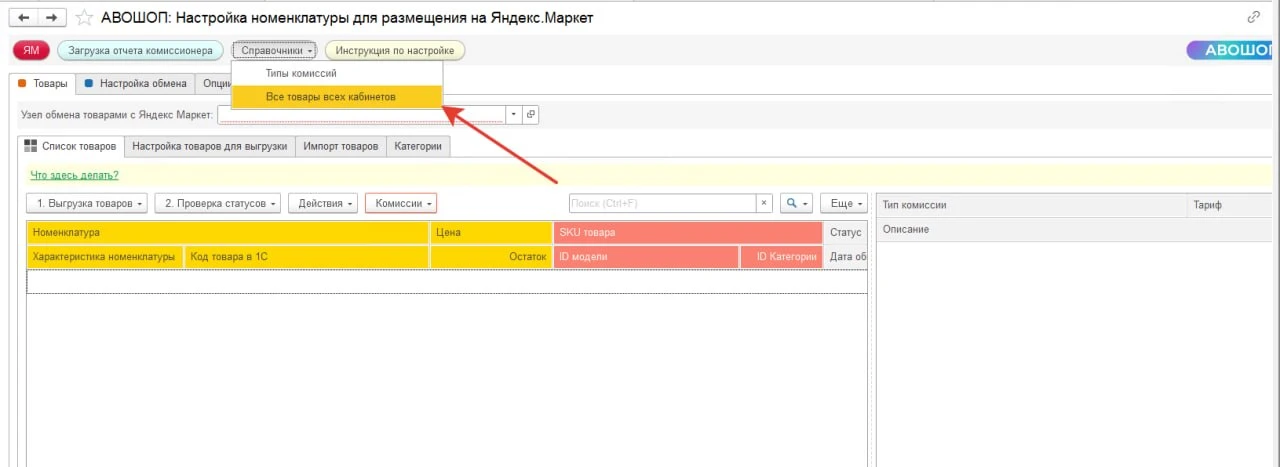Click the ID модели column header
The height and width of the screenshot is (467, 1280).
(x=646, y=257)
